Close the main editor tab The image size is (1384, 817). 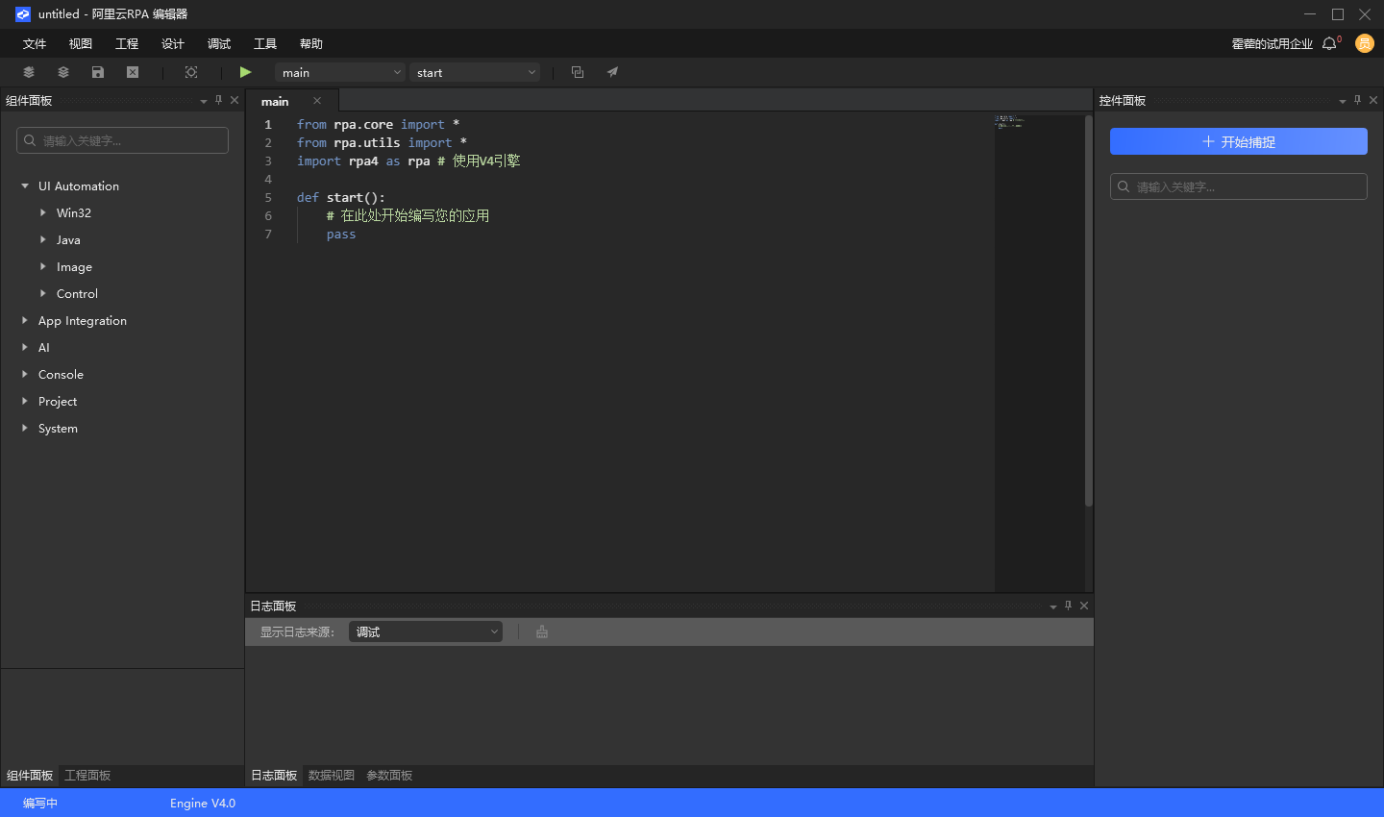(x=317, y=101)
